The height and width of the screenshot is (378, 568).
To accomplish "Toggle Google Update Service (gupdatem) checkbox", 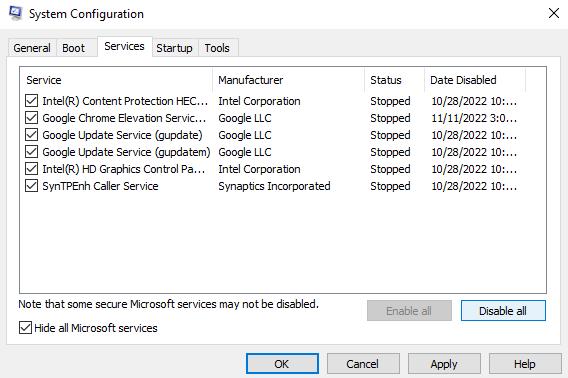I will (x=32, y=152).
